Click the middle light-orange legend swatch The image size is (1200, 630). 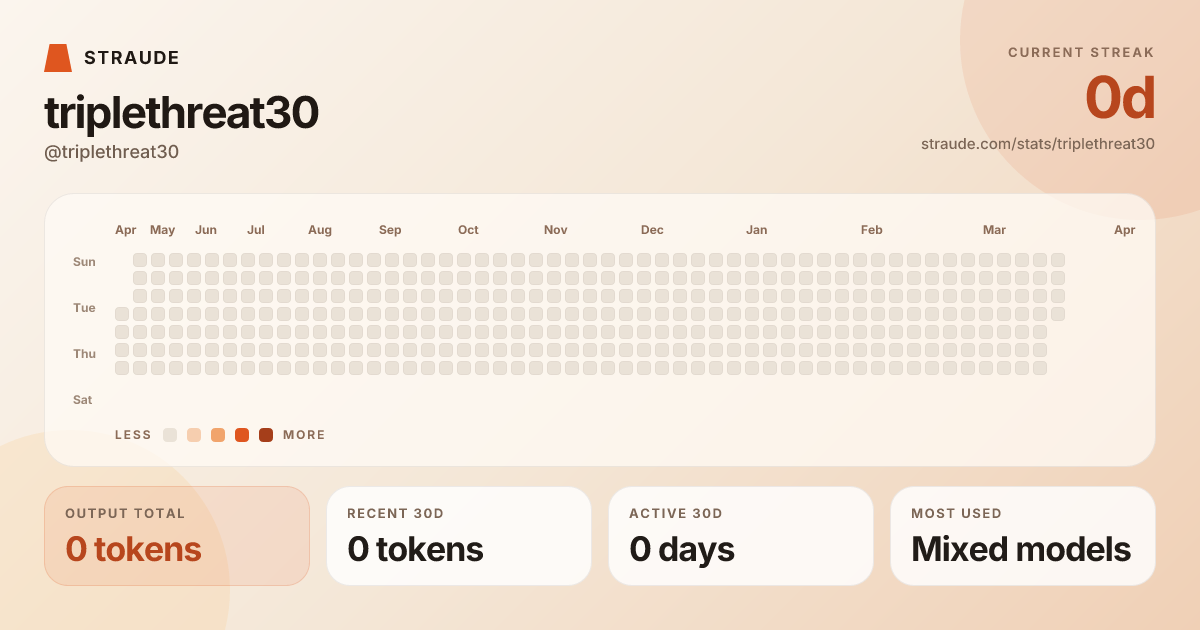pos(218,435)
